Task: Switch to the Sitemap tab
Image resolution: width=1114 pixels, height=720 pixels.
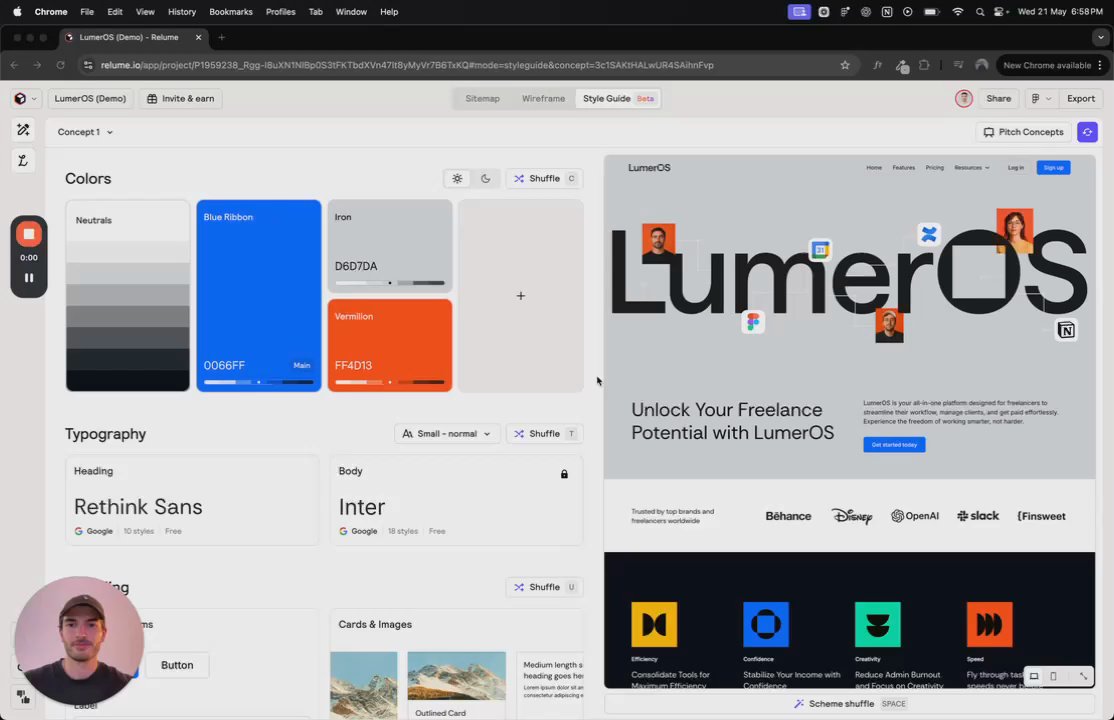Action: pyautogui.click(x=482, y=99)
